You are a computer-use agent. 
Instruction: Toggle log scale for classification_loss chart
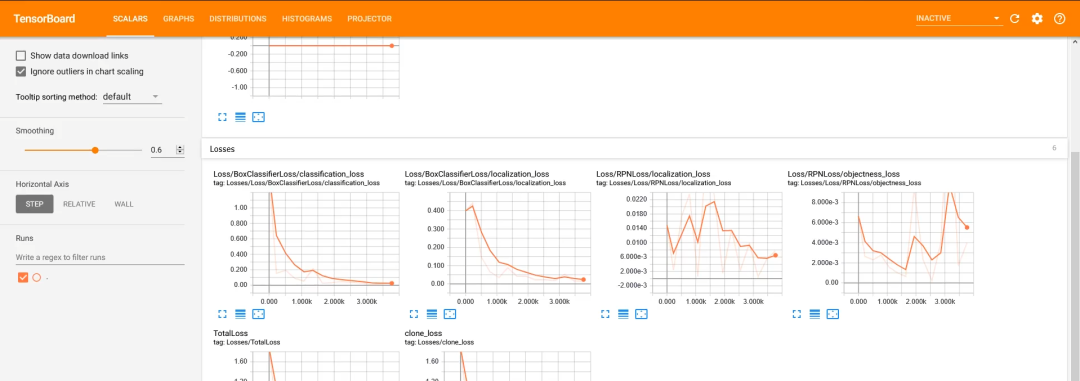pyautogui.click(x=240, y=313)
